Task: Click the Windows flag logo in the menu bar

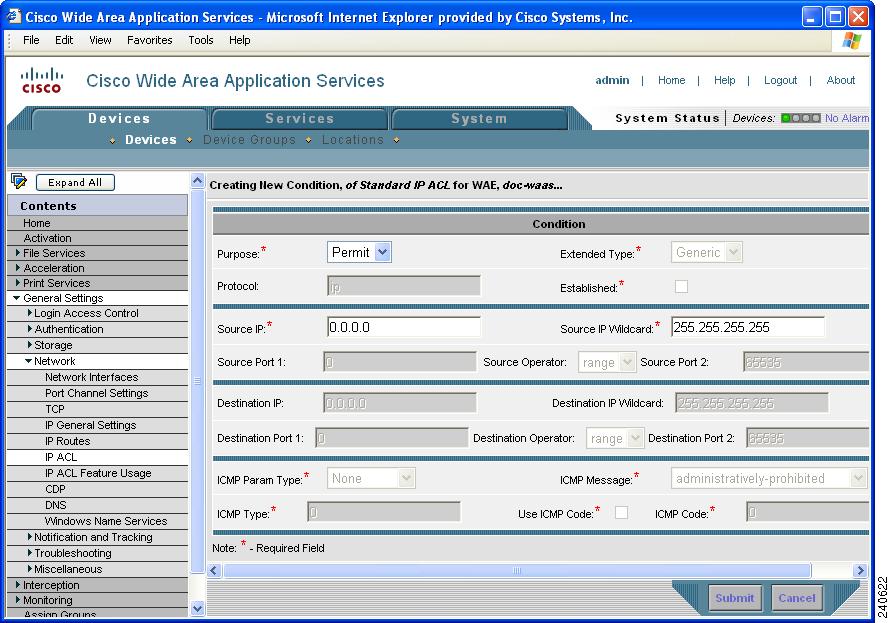Action: pyautogui.click(x=851, y=40)
